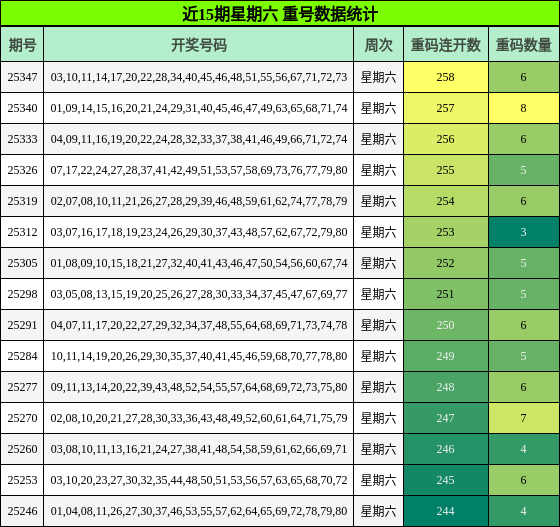
Task: Click the draw numbers for issue 25312
Action: coord(199,232)
